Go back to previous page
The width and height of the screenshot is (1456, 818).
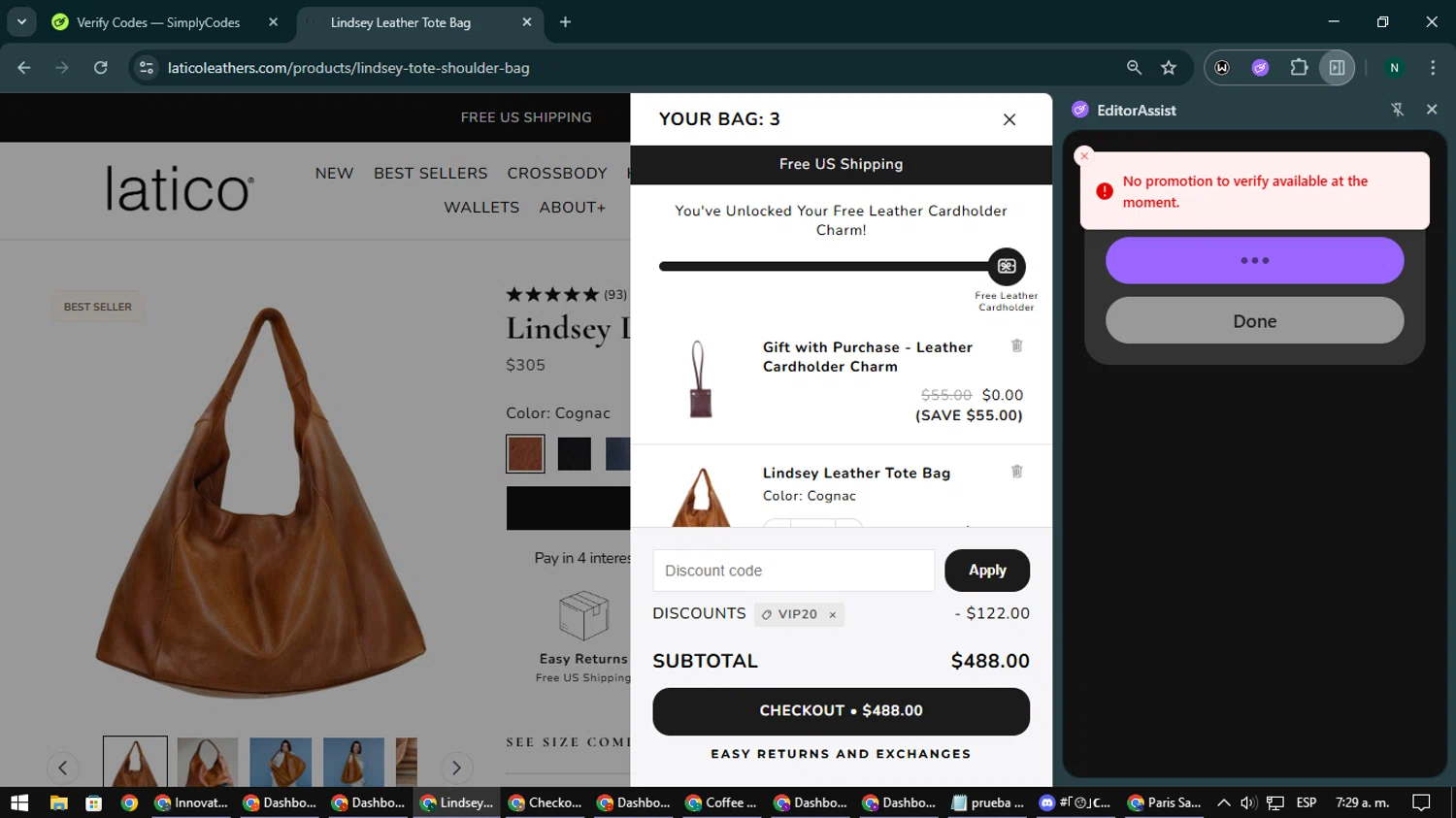(x=24, y=68)
